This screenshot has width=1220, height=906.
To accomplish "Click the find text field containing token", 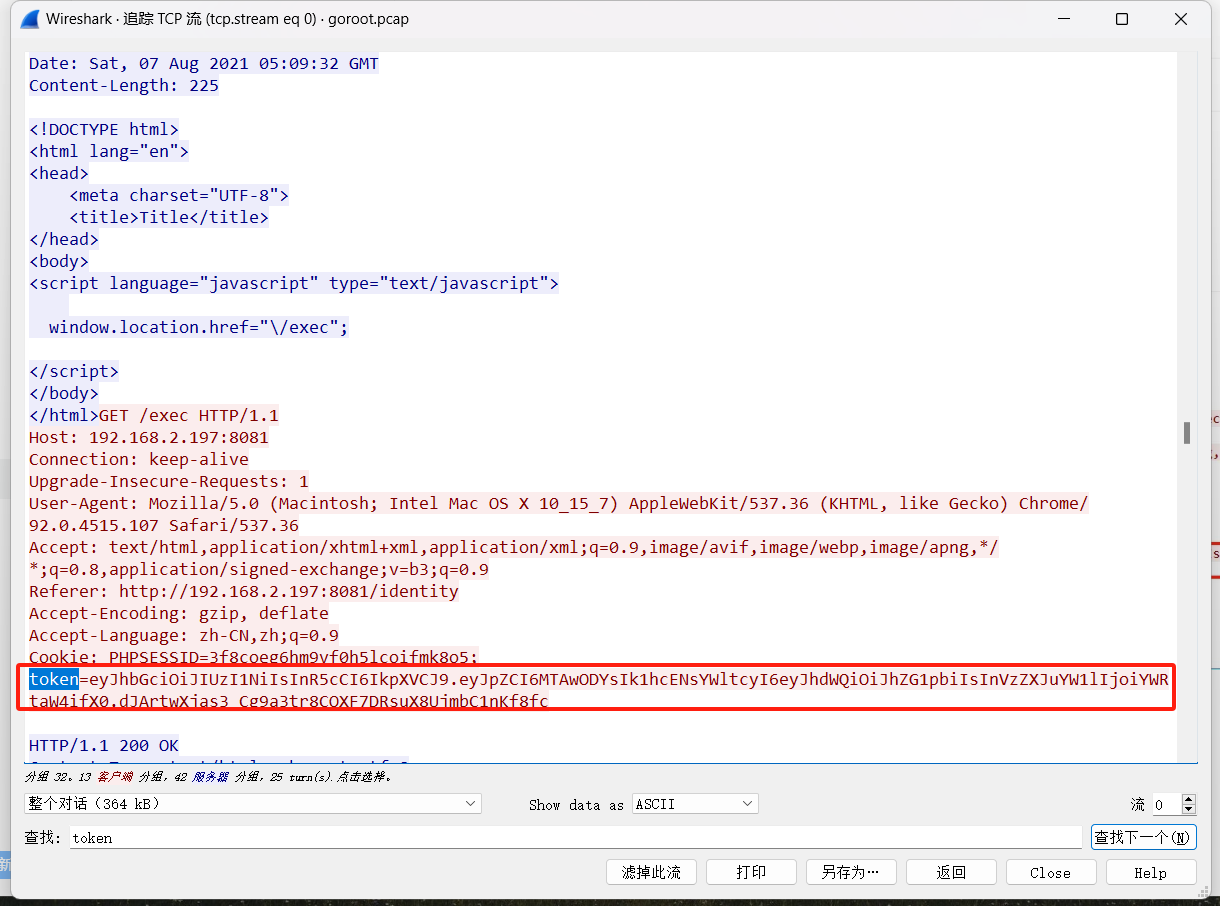I will 576,837.
